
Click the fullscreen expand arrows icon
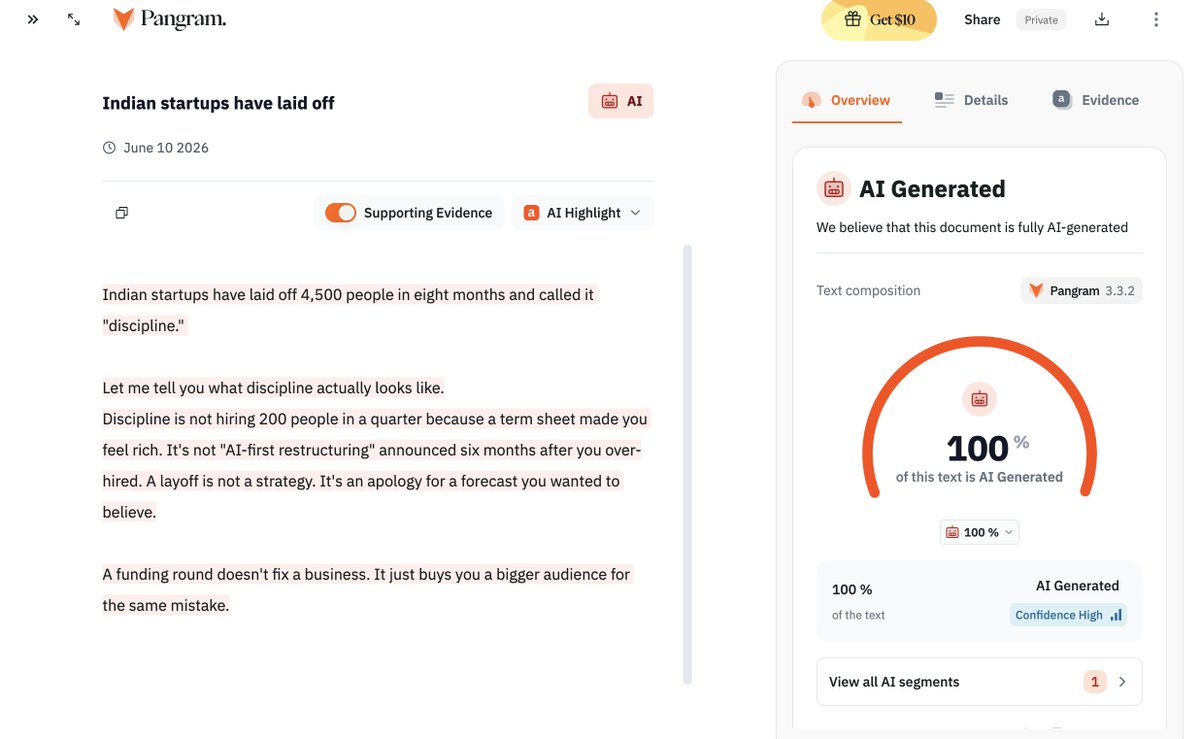74,19
